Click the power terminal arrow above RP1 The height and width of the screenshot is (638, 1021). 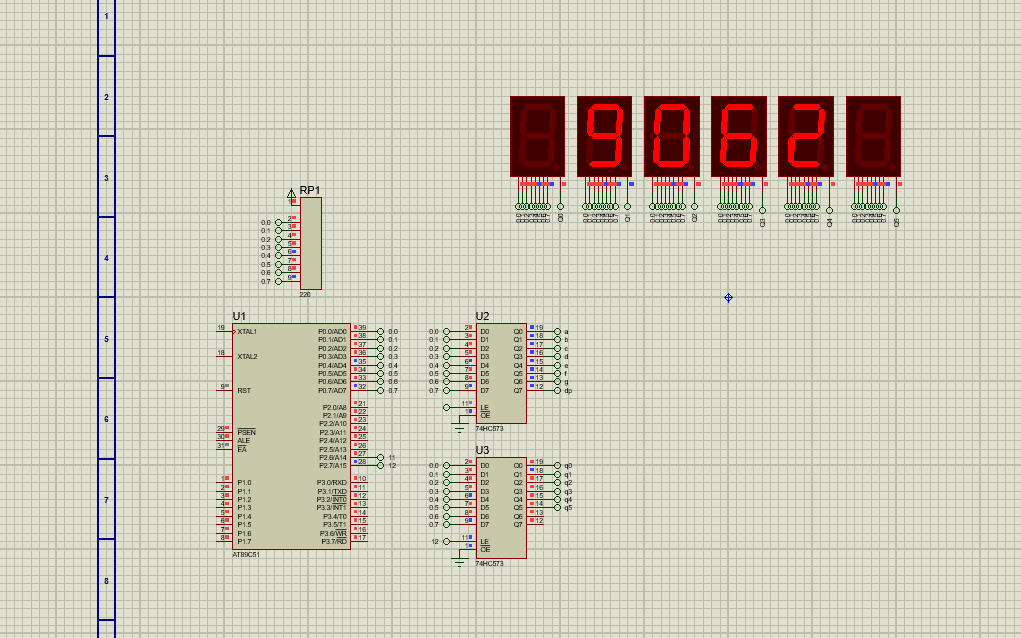(291, 193)
